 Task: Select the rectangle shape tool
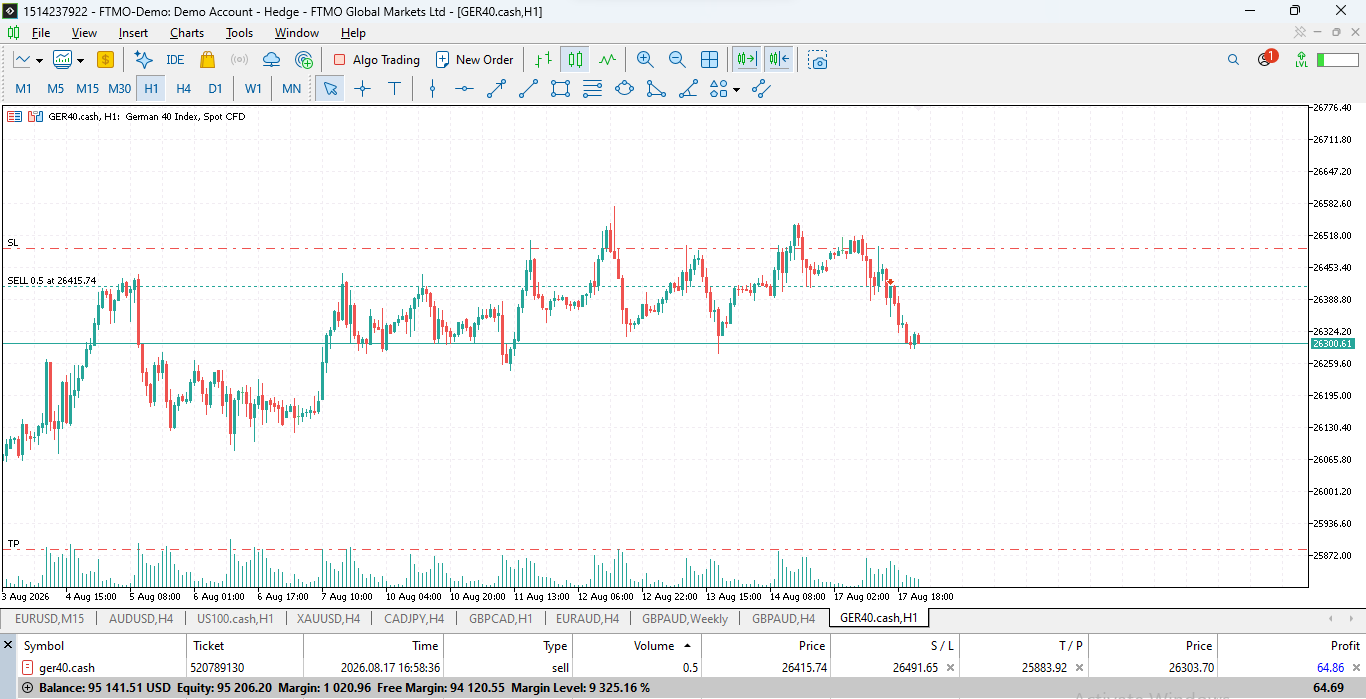pyautogui.click(x=560, y=89)
